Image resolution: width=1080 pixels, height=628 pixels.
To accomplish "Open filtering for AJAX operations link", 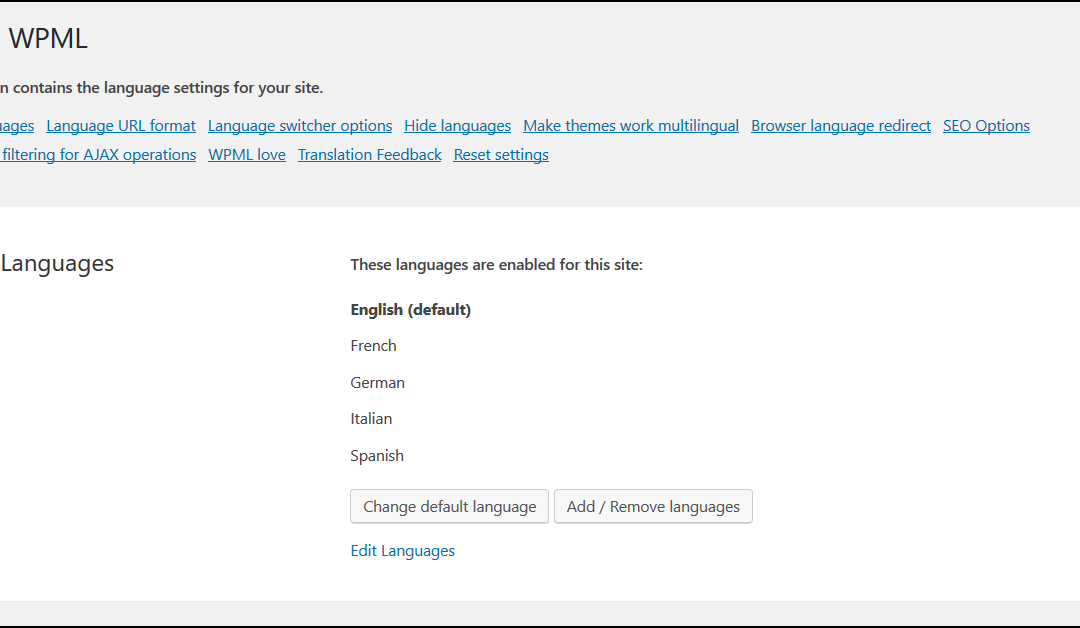I will click(98, 155).
